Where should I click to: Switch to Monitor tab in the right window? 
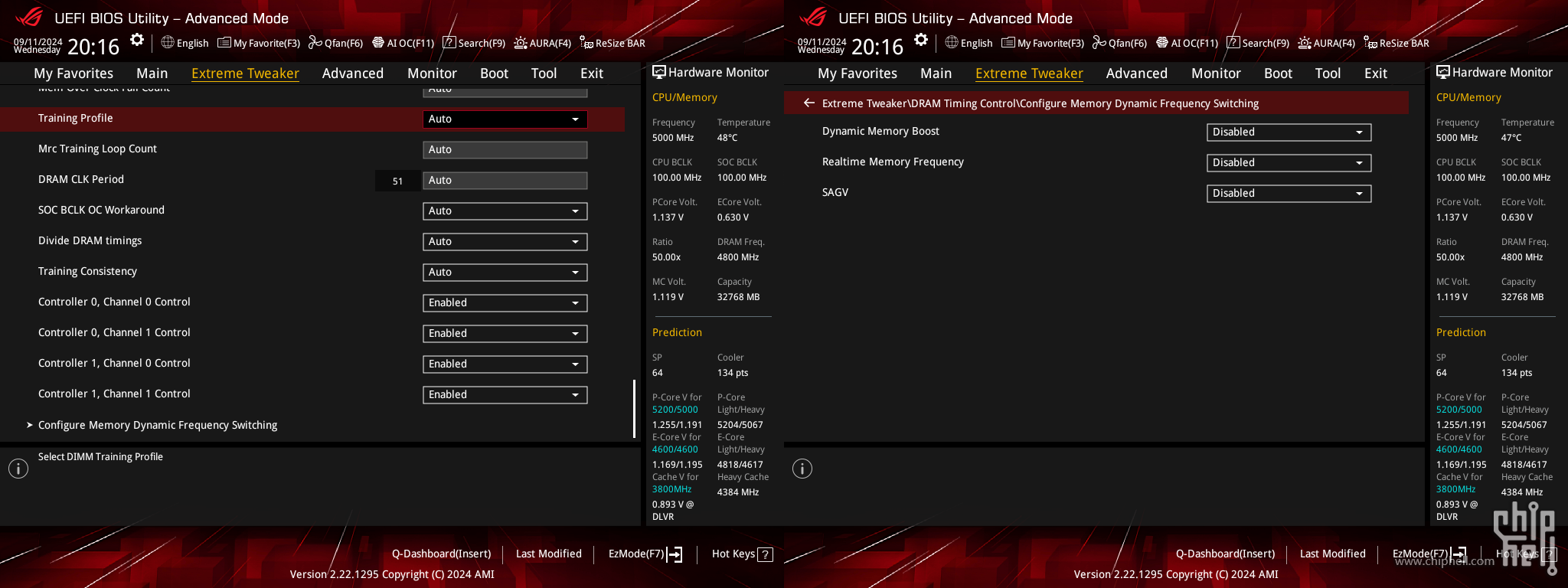[x=1216, y=73]
